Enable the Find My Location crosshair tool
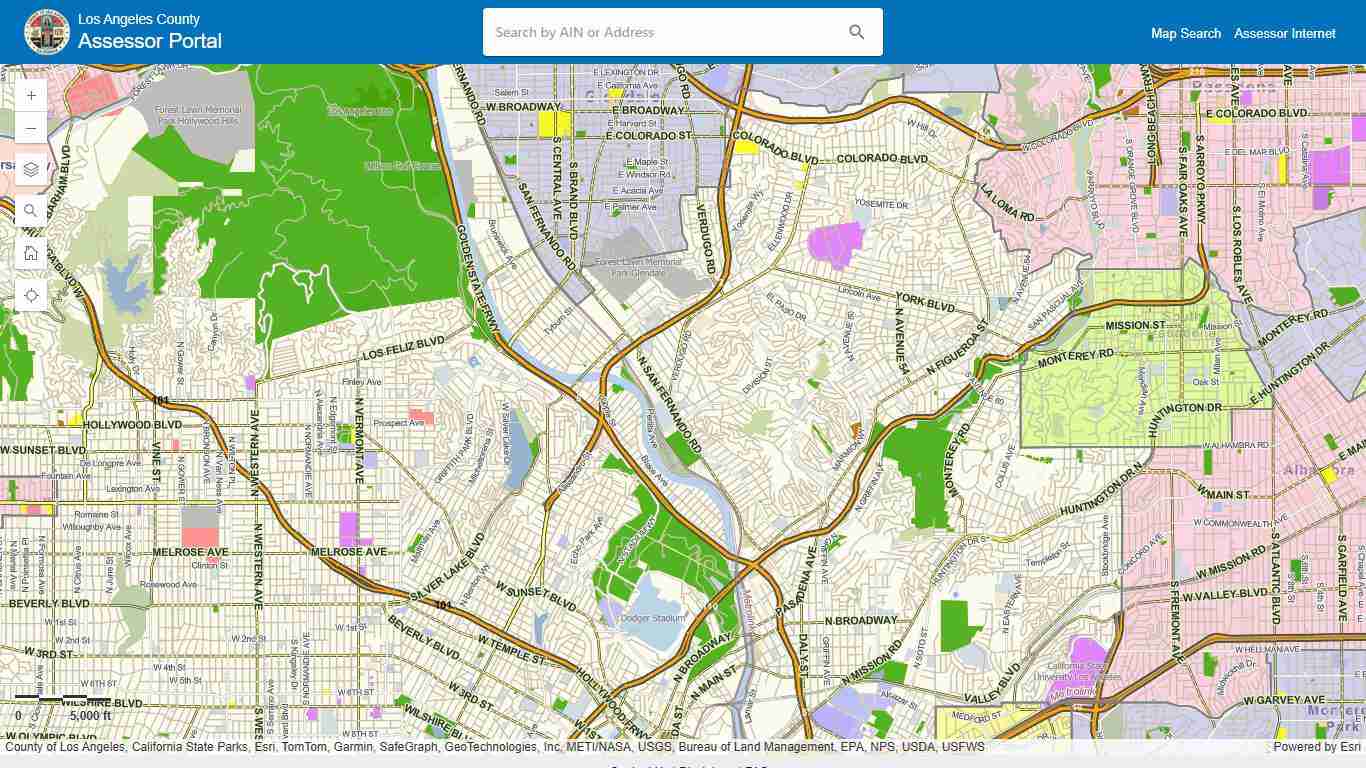This screenshot has height=768, width=1366. point(31,295)
